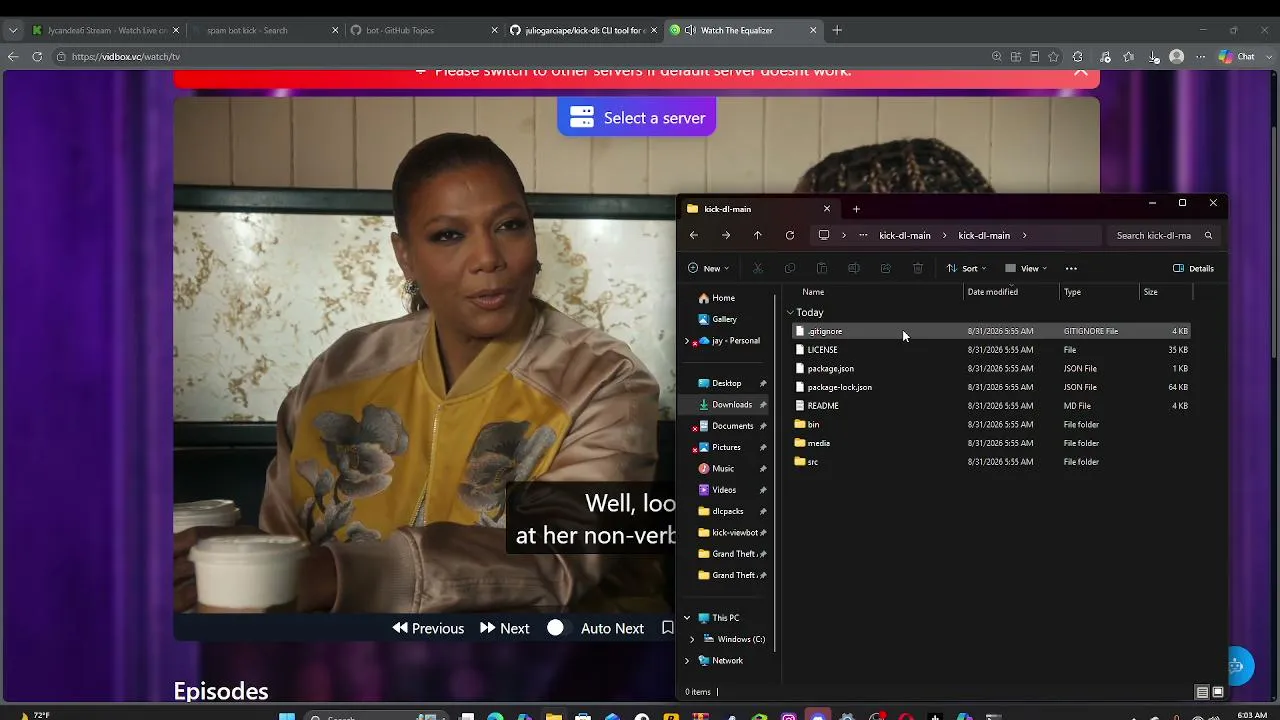
Task: Click the Rename icon in Explorer toolbar
Action: point(854,268)
